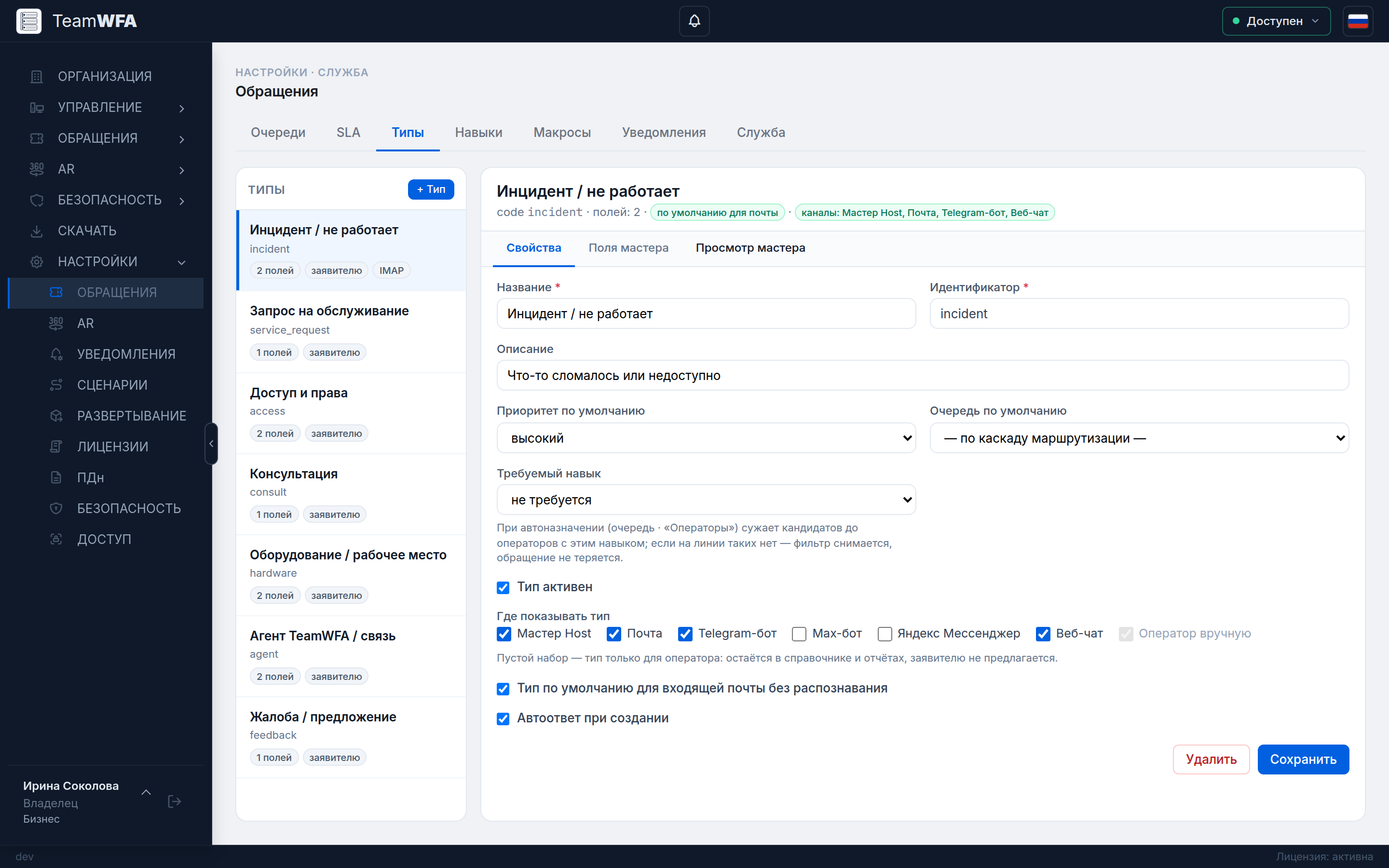Viewport: 1389px width, 868px height.
Task: Click the Описание input field
Action: point(923,376)
